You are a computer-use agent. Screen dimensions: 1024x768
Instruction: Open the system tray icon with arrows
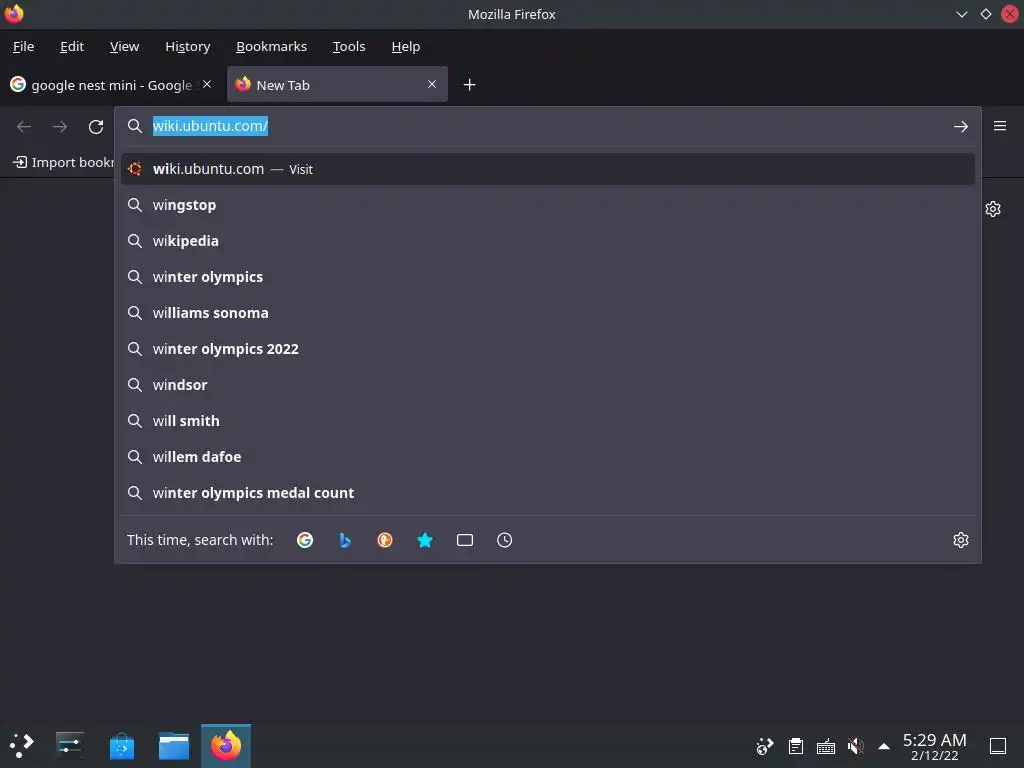[x=765, y=746]
